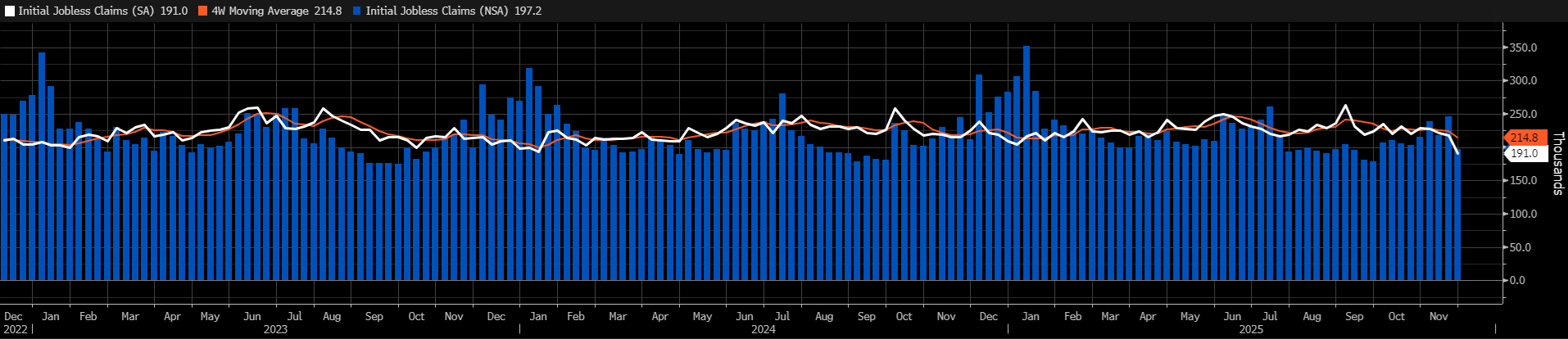
Task: Click the 2023 year label on time axis
Action: point(275,329)
